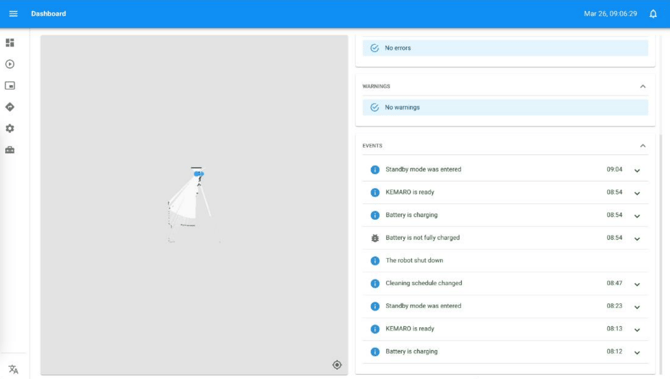Click the bug icon for Battery is not fully charged

click(375, 238)
